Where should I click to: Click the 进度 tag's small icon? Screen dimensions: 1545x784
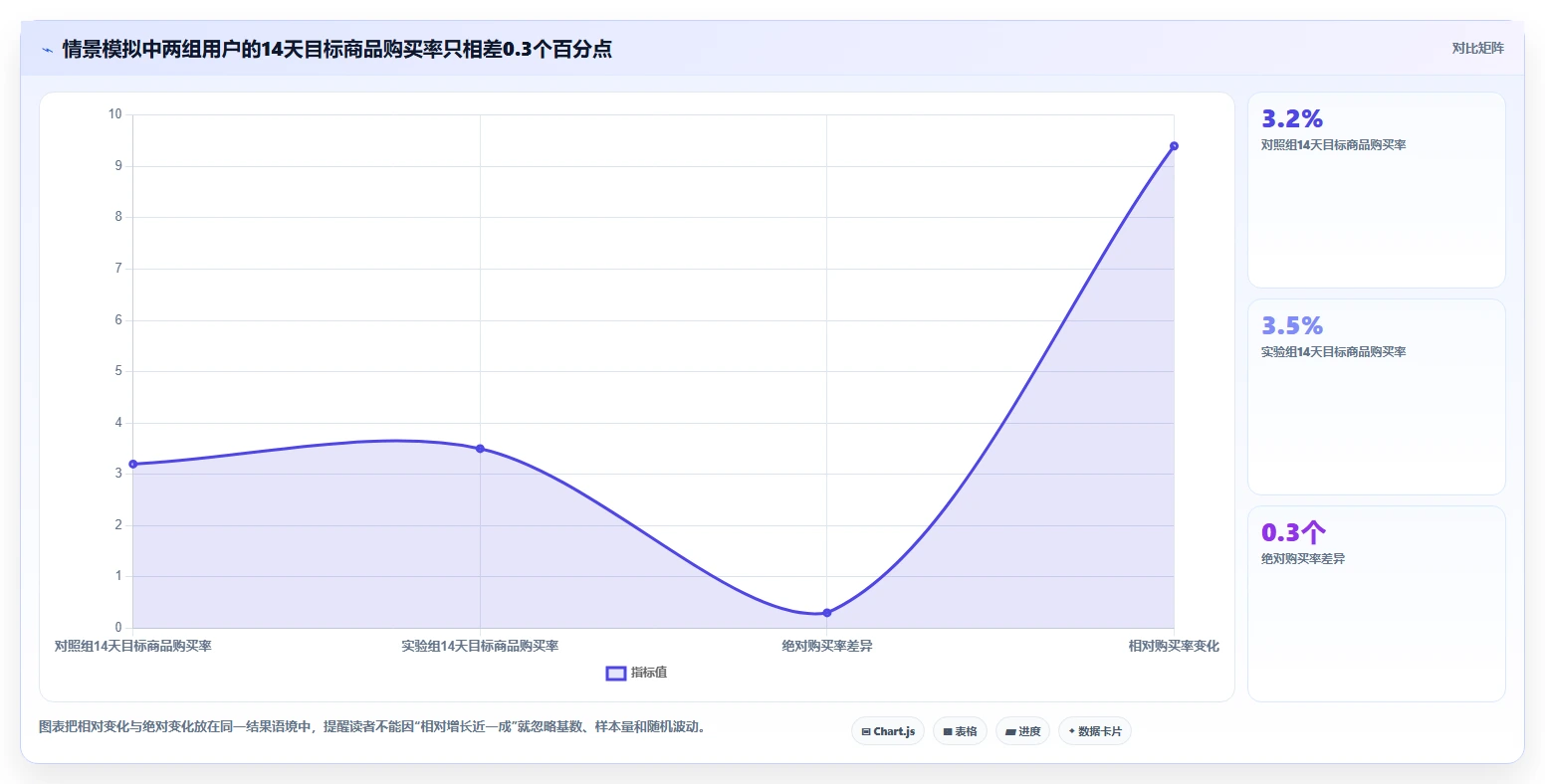click(x=1010, y=731)
